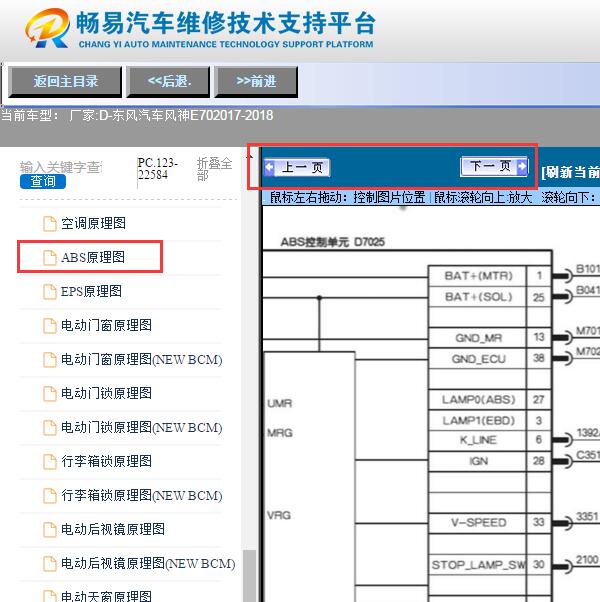600x602 pixels.
Task: Go to previous page 上一页
Action: click(x=297, y=168)
